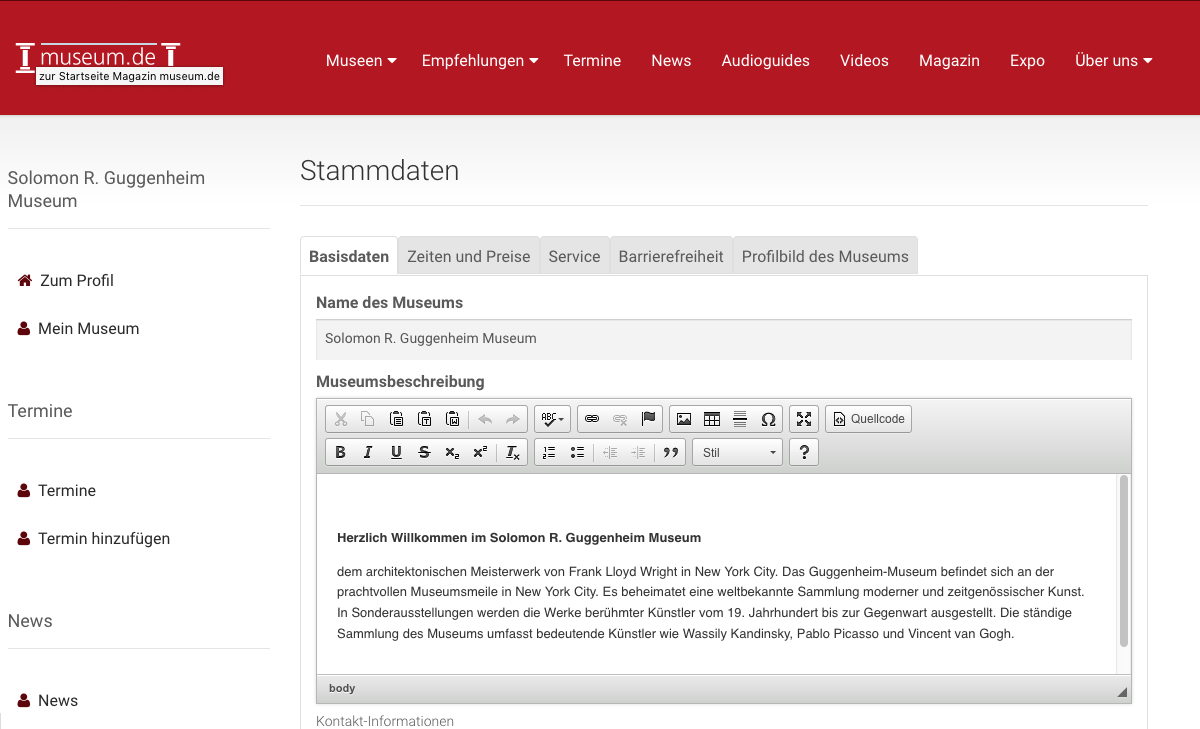Screen dimensions: 1200x729
Task: Toggle block quote formatting
Action: [x=670, y=453]
